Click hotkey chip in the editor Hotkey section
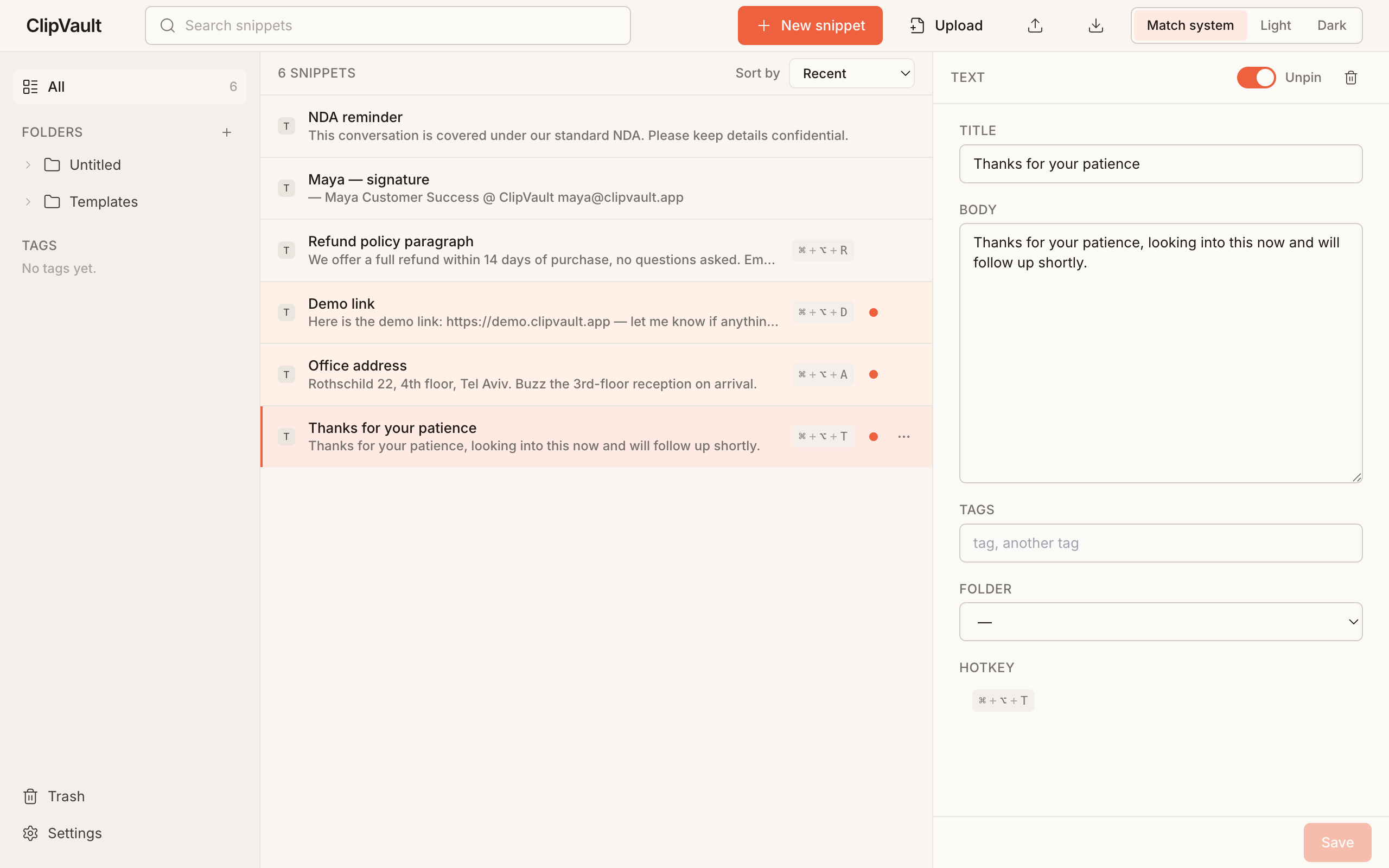1389x868 pixels. [x=1003, y=700]
